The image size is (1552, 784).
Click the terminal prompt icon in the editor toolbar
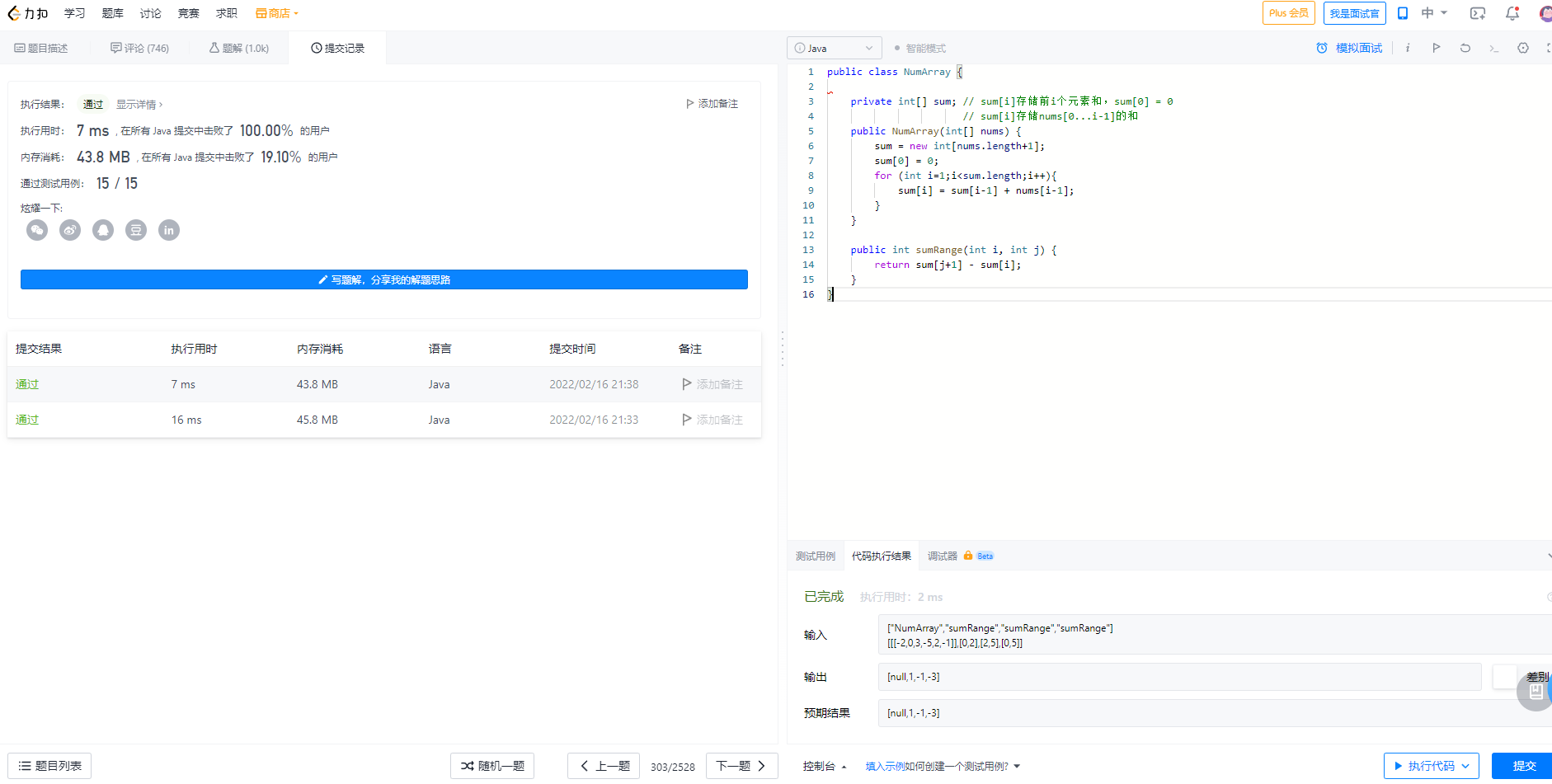(x=1493, y=48)
